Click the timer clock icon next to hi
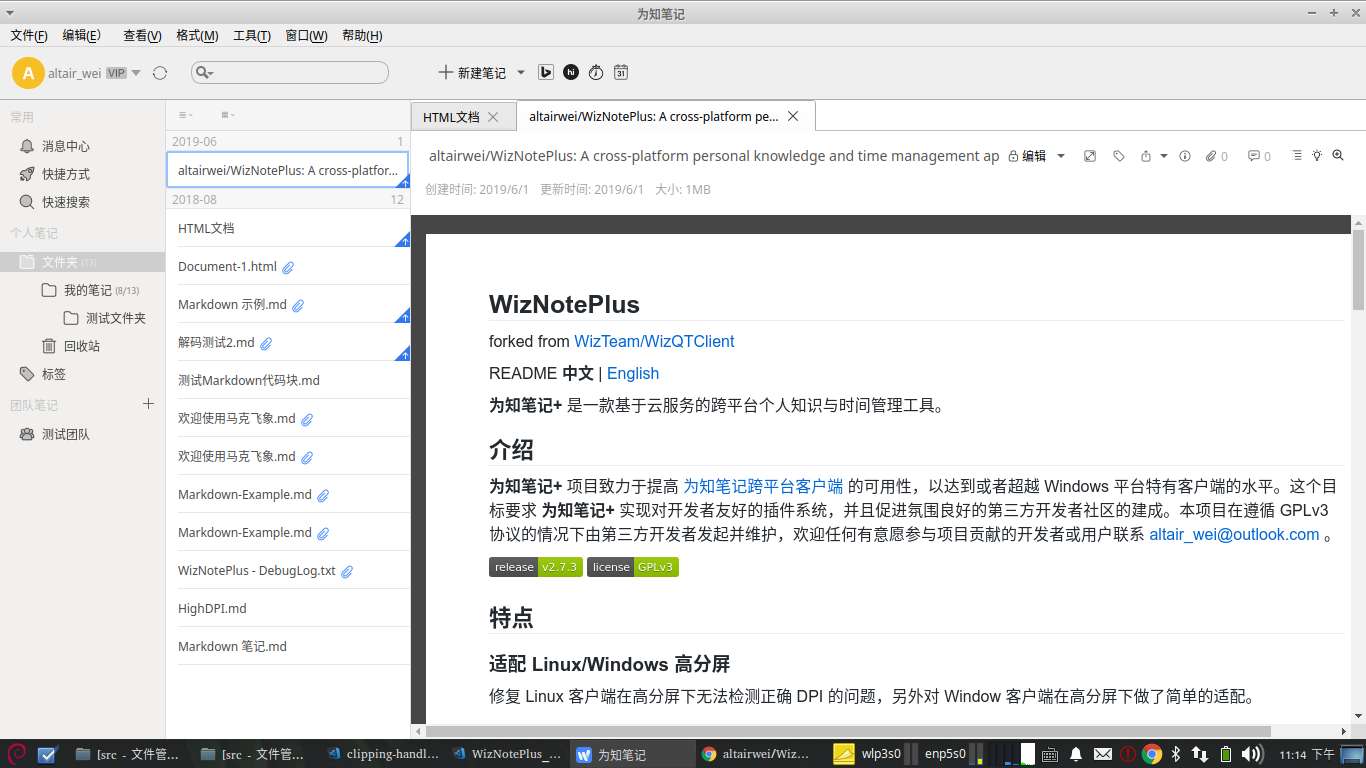 [595, 72]
